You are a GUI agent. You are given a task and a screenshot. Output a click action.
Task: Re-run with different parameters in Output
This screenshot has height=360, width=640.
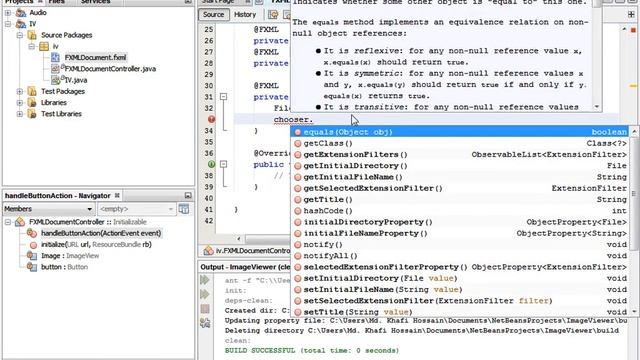click(x=205, y=294)
